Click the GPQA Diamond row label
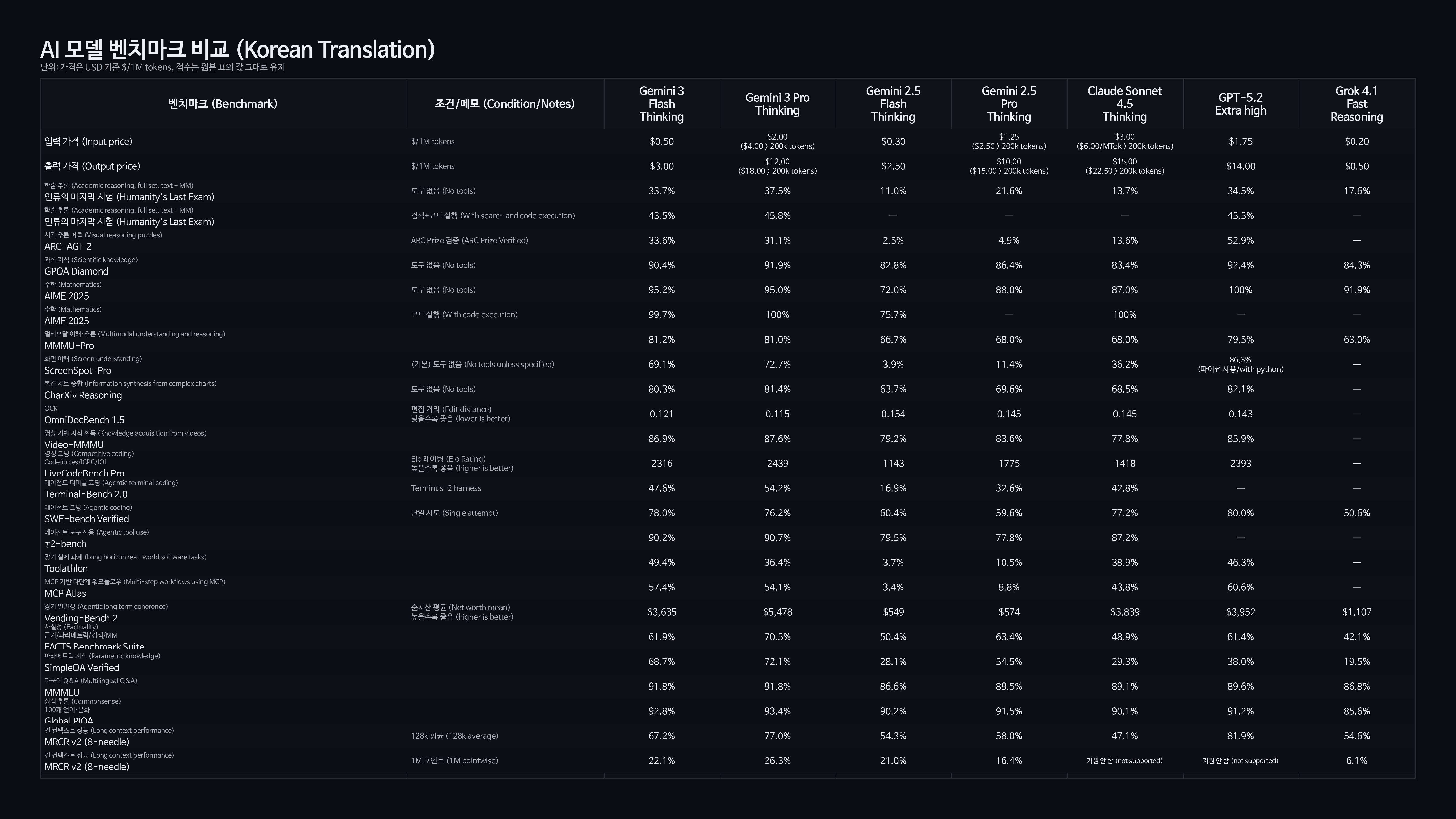This screenshot has height=819, width=1456. point(76,271)
